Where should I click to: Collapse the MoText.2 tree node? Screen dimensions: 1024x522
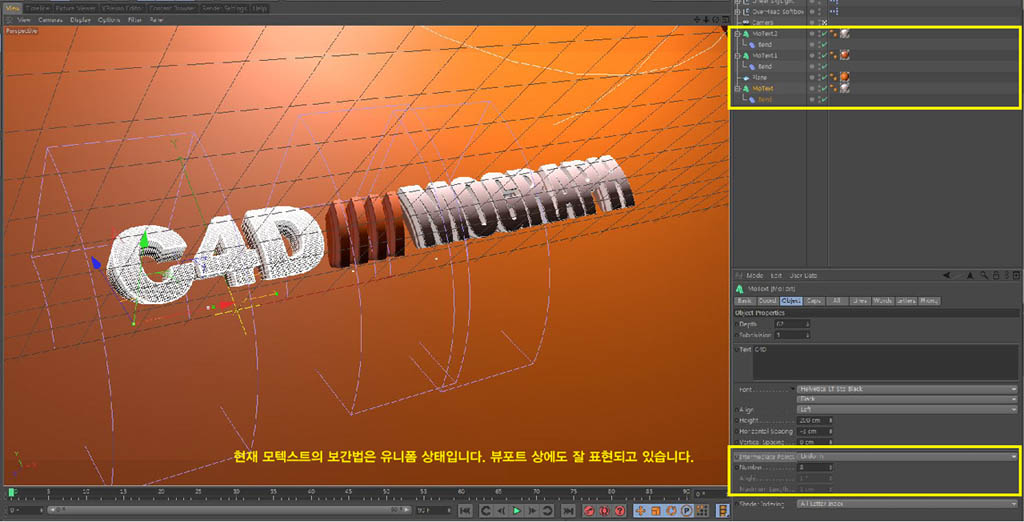[737, 34]
